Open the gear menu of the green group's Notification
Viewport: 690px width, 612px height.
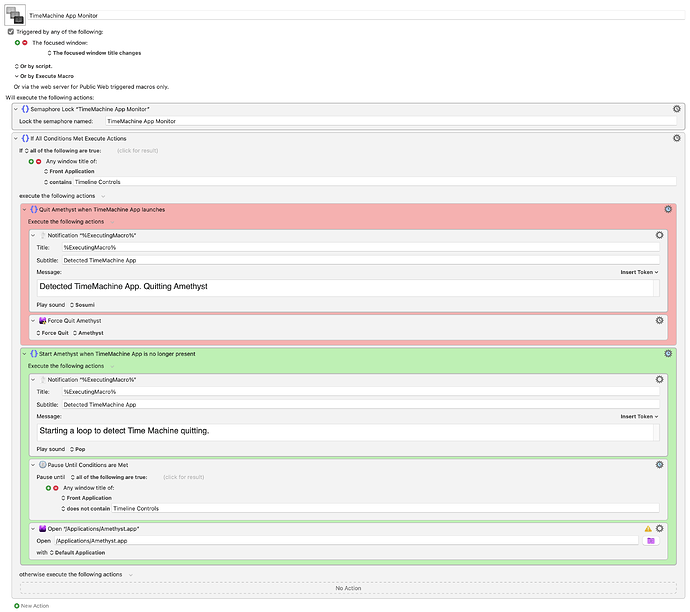(x=659, y=379)
